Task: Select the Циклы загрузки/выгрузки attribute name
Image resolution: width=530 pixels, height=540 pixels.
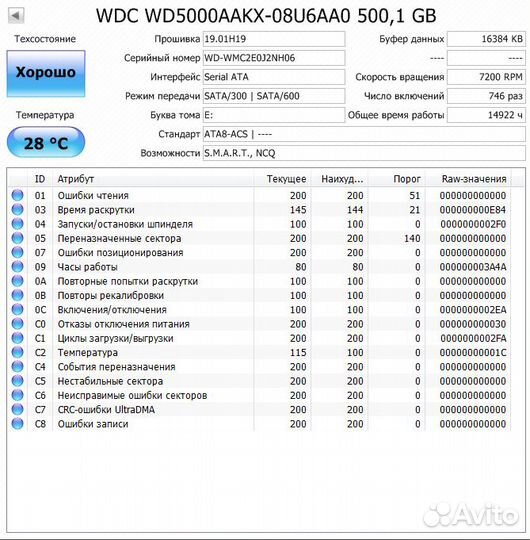Action: [115, 338]
